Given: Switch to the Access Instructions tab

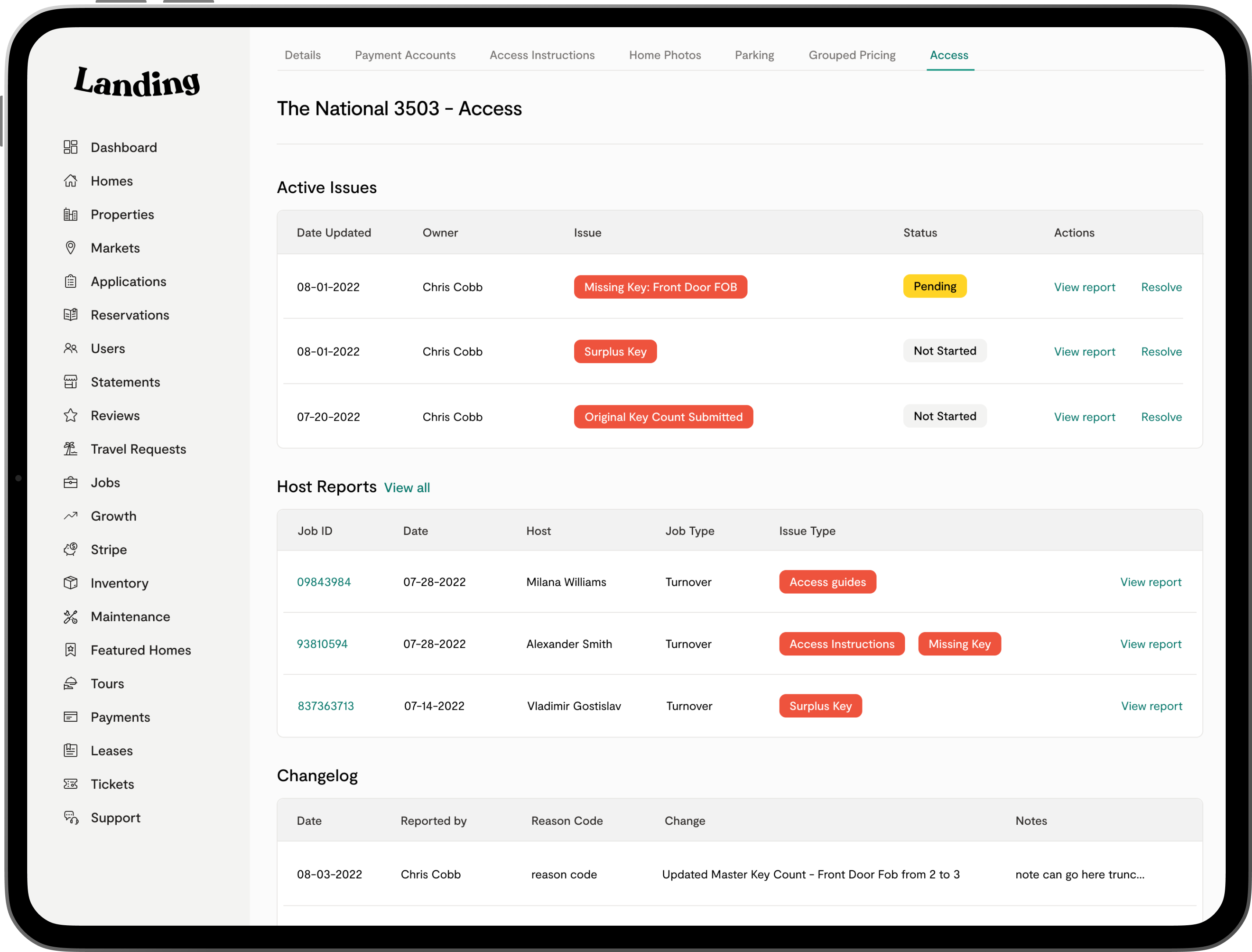Looking at the screenshot, I should [x=542, y=55].
